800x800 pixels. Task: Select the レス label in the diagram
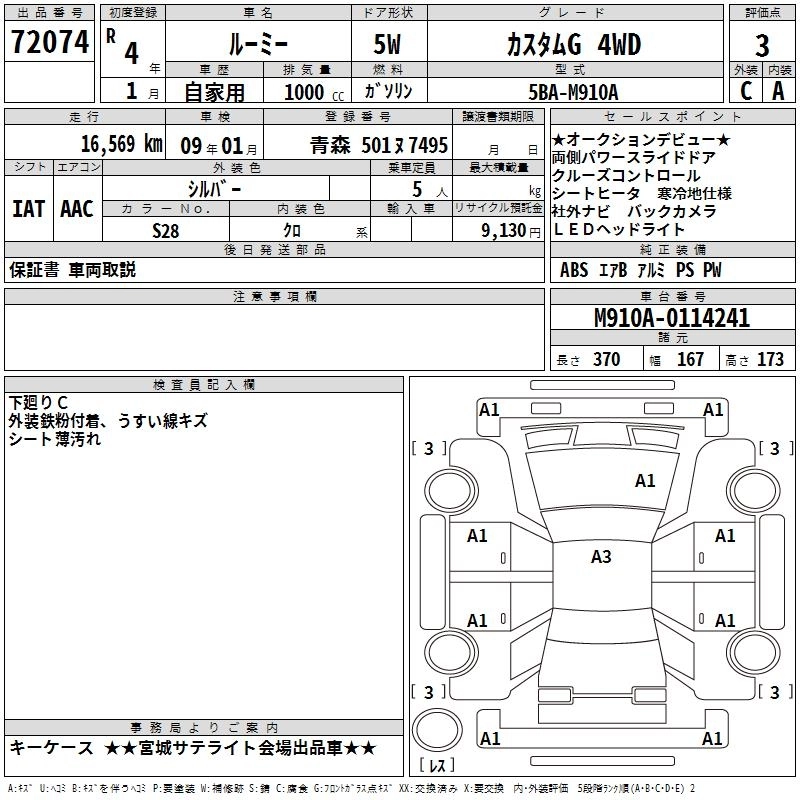[x=437, y=765]
